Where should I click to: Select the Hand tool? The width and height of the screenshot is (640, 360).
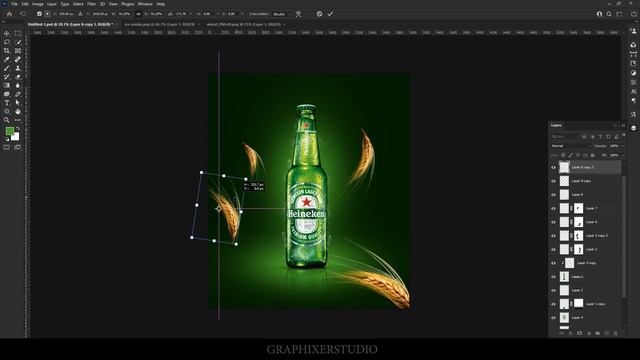coord(18,111)
